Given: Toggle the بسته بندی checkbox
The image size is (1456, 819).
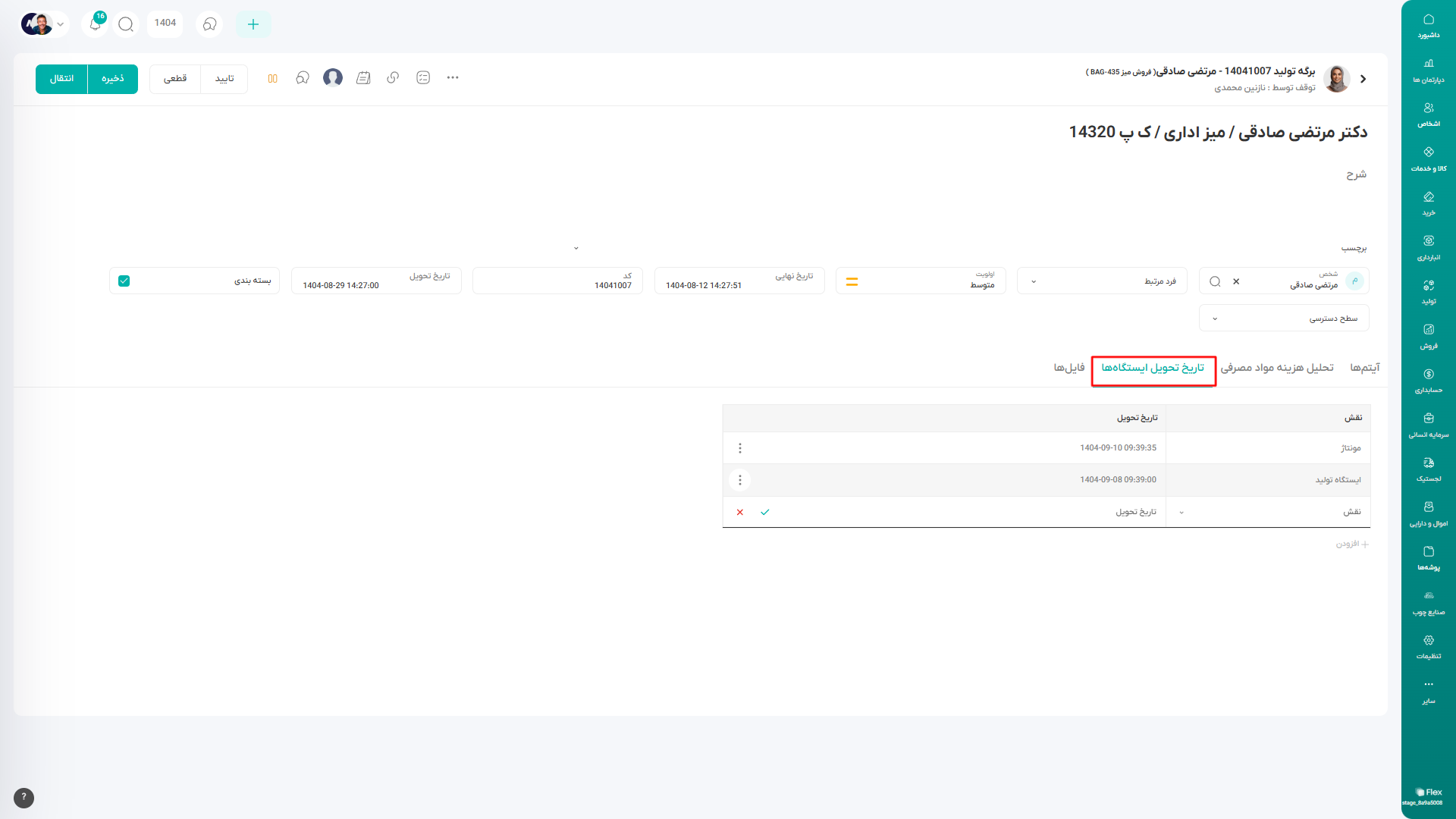Looking at the screenshot, I should [x=124, y=281].
